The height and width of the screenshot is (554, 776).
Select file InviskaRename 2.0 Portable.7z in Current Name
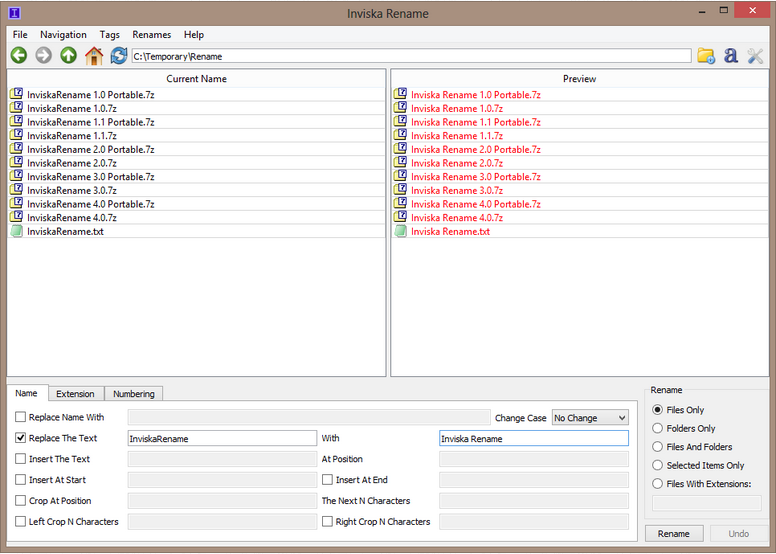point(91,149)
